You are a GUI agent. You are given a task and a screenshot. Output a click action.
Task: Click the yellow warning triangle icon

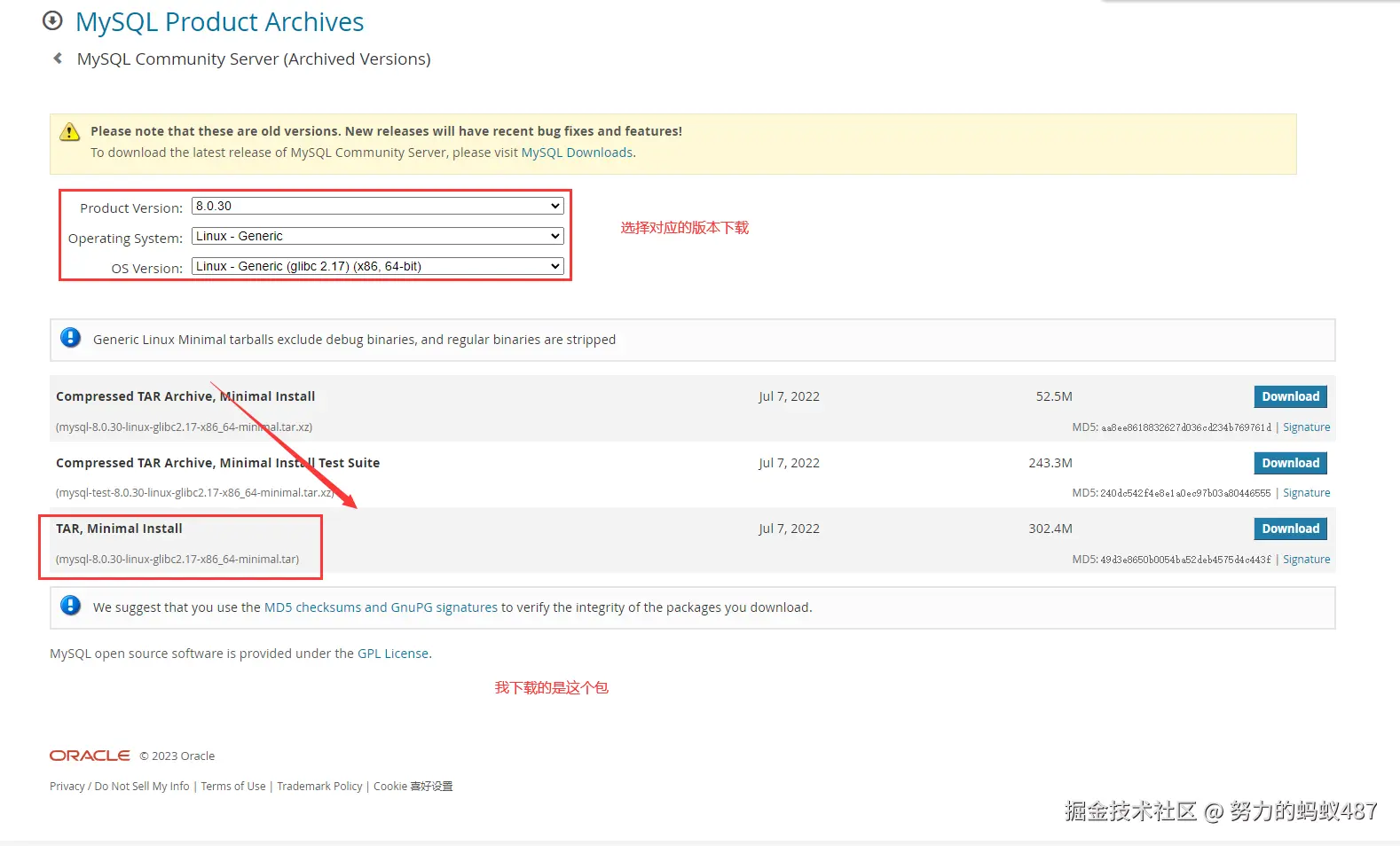click(x=69, y=132)
